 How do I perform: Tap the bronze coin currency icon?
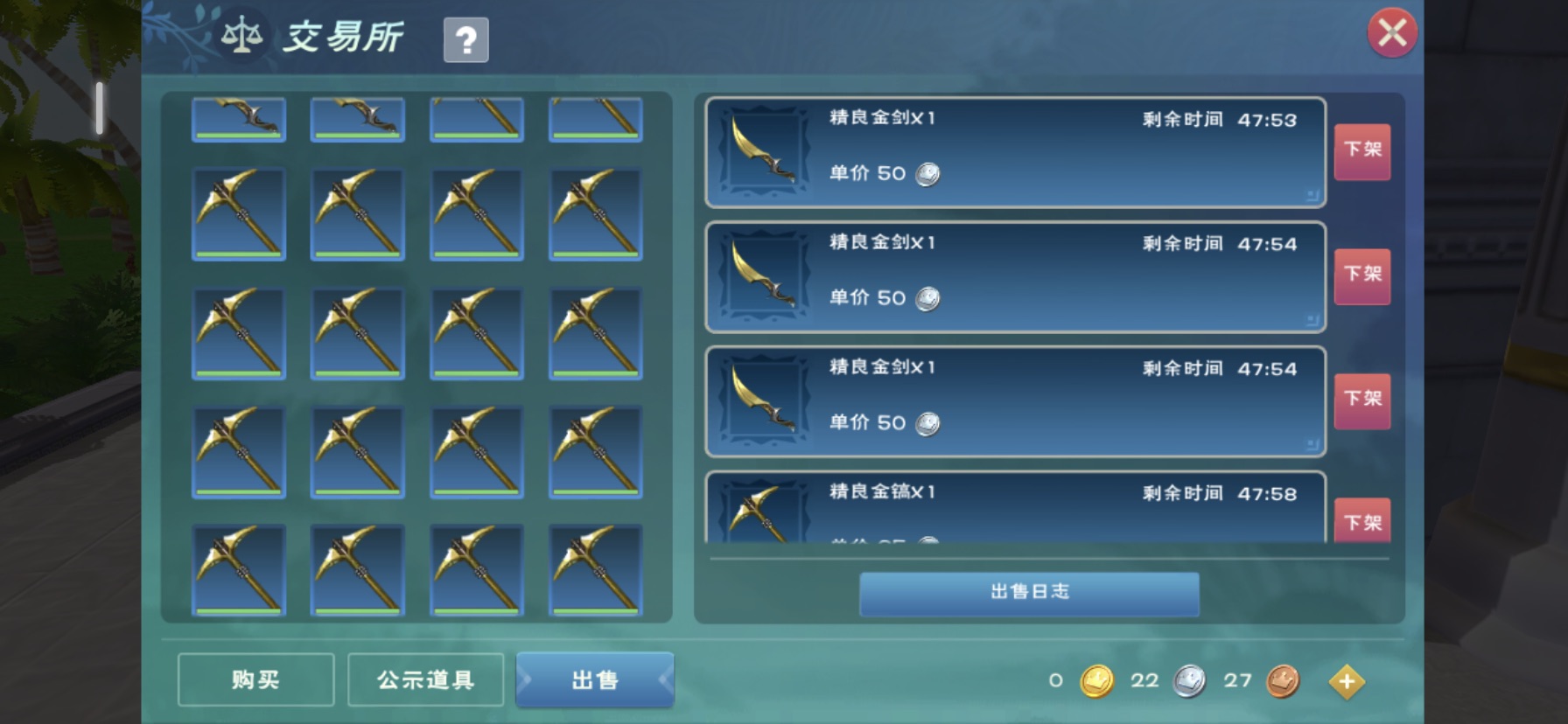1283,681
